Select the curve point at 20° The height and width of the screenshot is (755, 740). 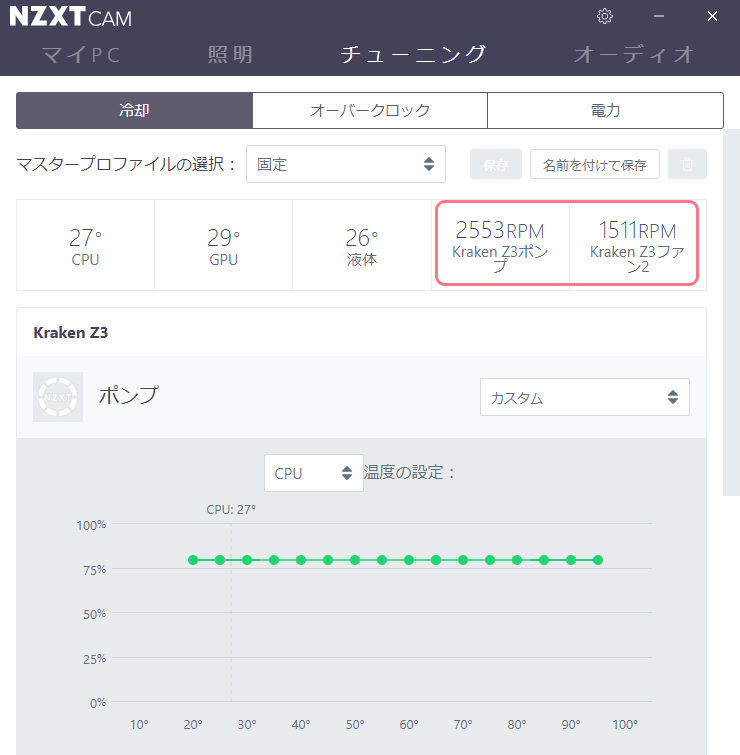click(x=193, y=560)
